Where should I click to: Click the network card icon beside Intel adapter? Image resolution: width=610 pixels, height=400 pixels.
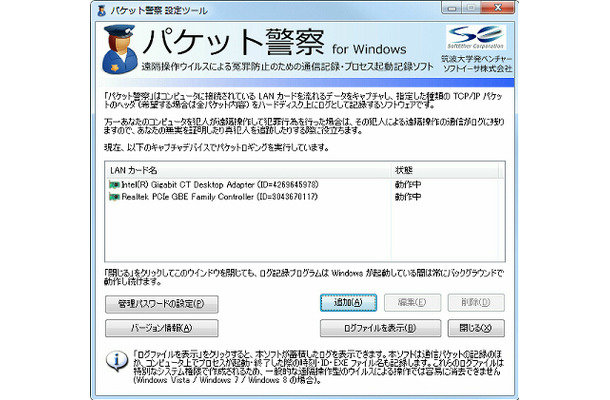[x=114, y=184]
